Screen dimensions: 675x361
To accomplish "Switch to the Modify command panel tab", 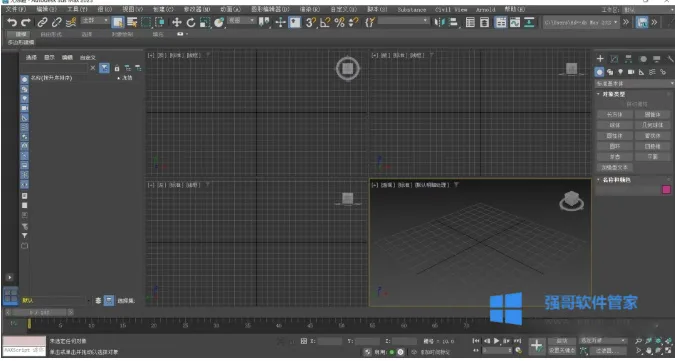I will (614, 59).
